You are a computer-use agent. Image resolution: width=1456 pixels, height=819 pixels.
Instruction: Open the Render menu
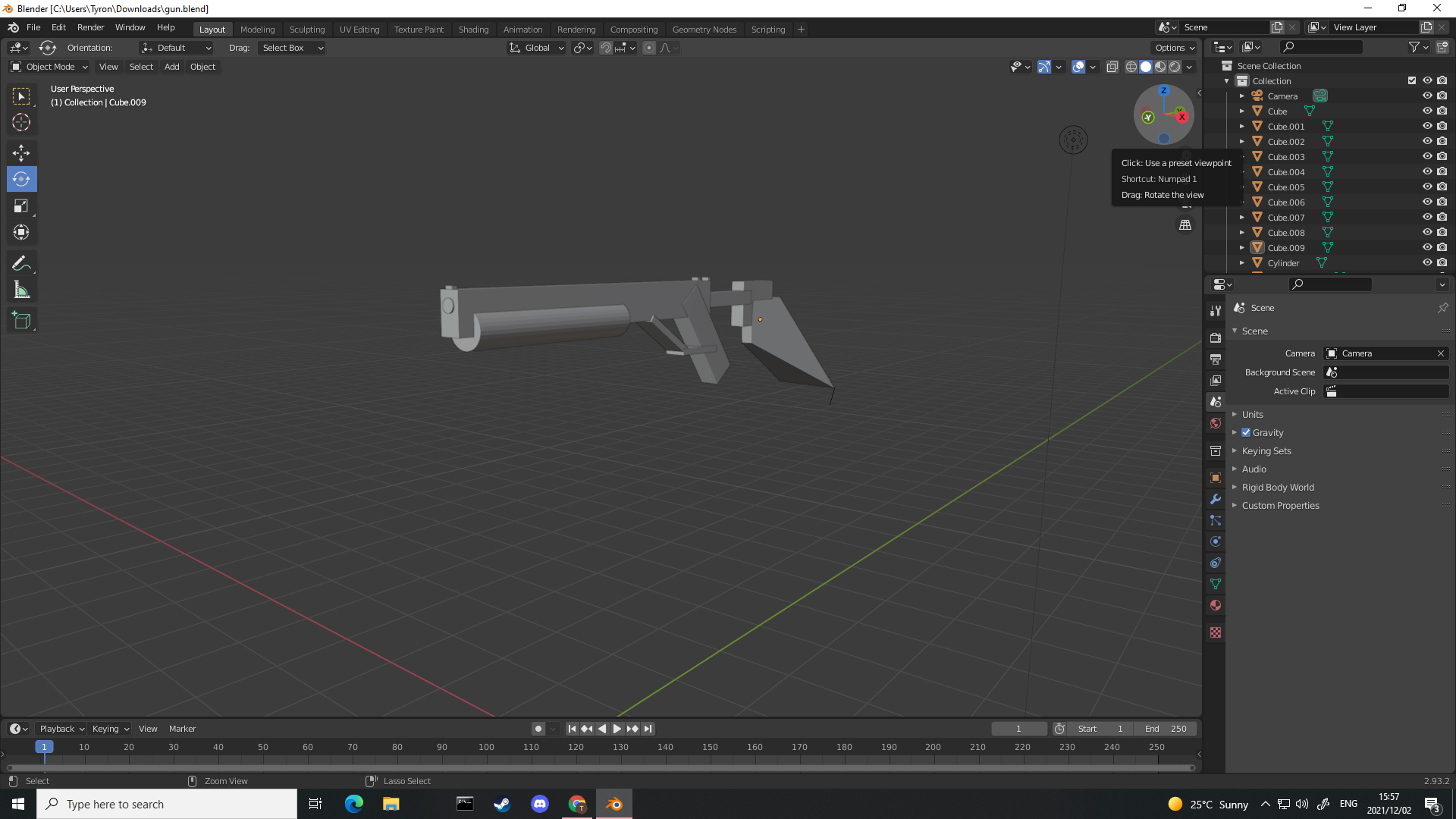[x=90, y=27]
